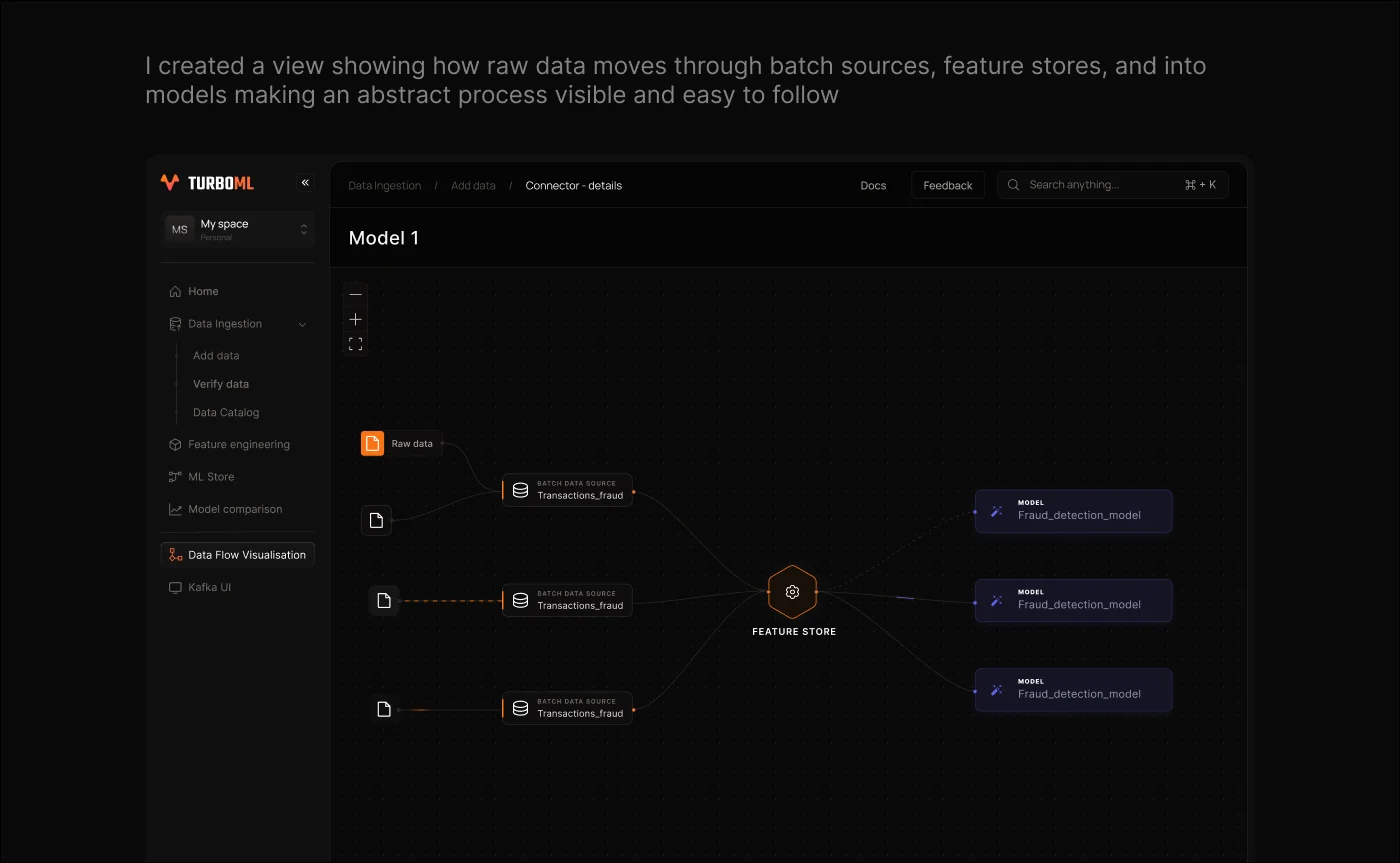1400x863 pixels.
Task: Select the bottom Transactions_fraud batch source node
Action: pos(567,708)
